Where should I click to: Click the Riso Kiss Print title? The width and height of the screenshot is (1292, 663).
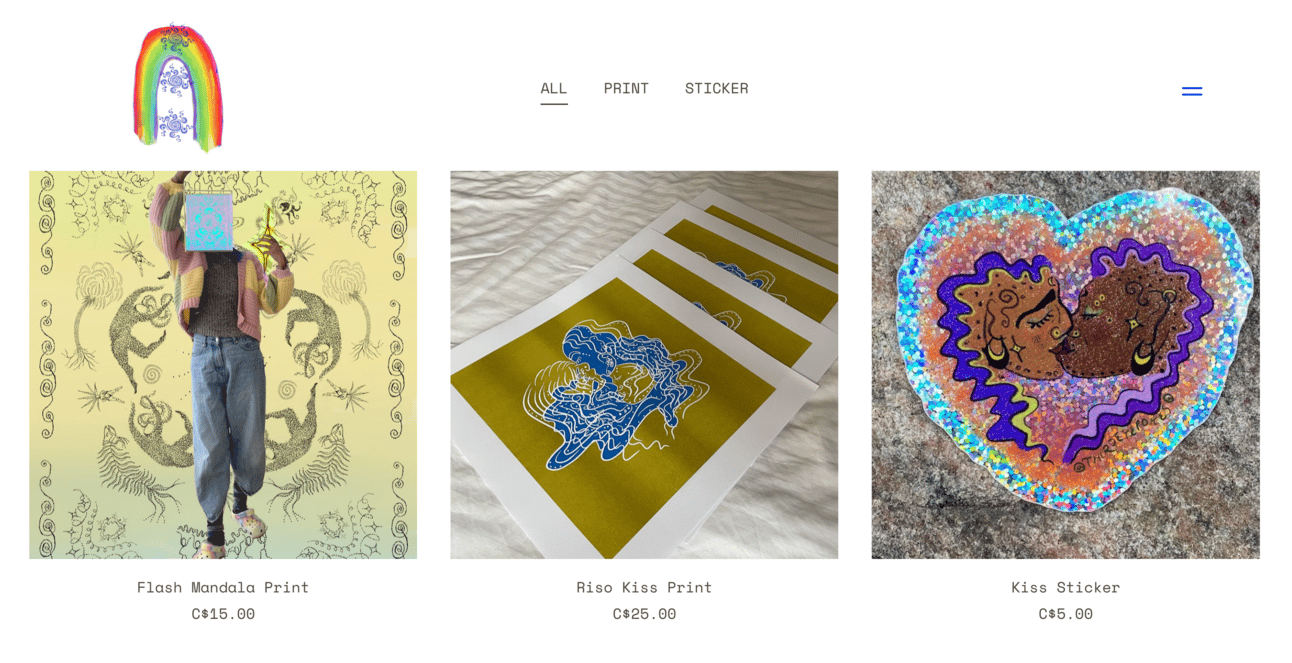[644, 587]
